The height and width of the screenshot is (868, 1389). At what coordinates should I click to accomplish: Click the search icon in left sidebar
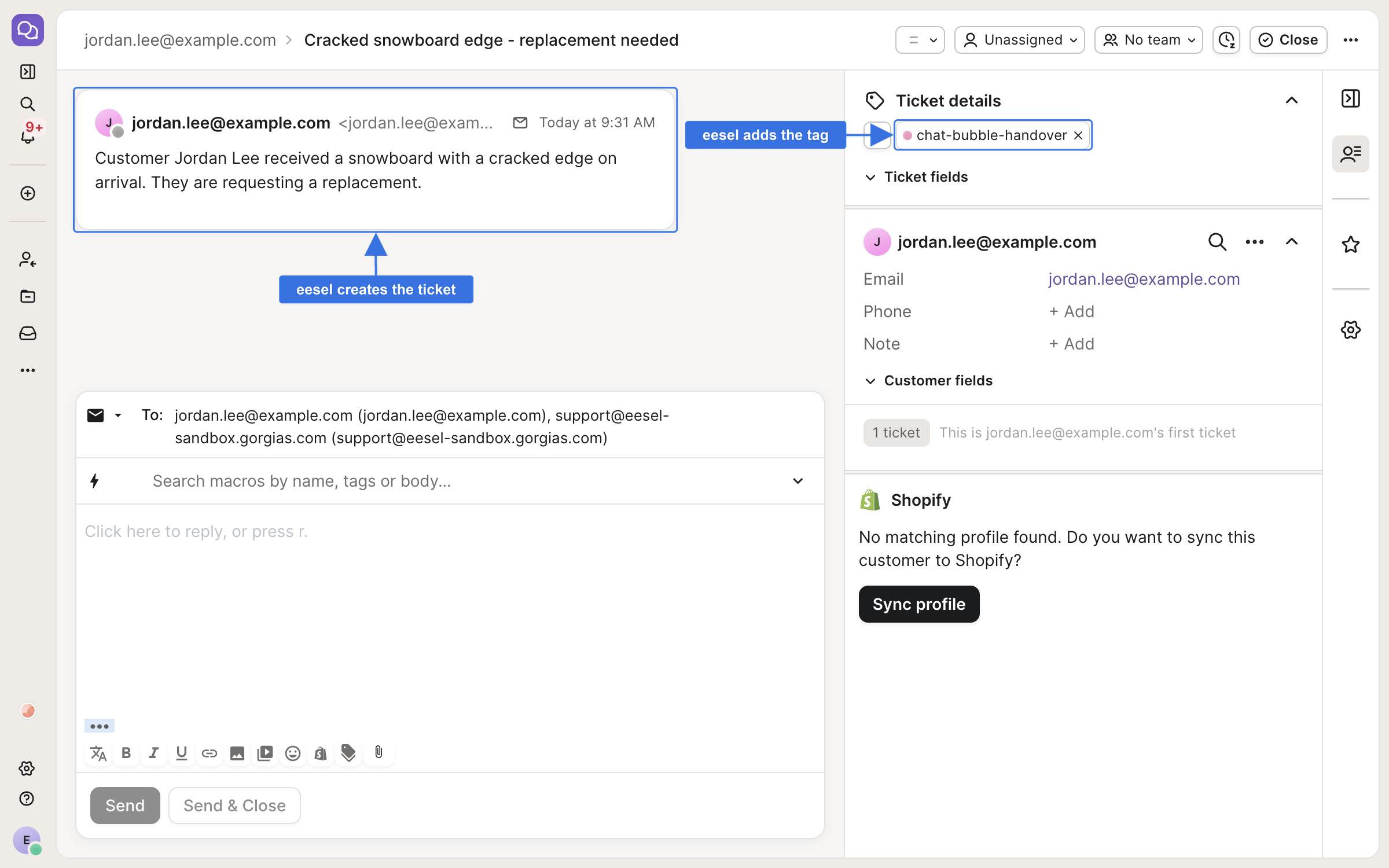[28, 104]
